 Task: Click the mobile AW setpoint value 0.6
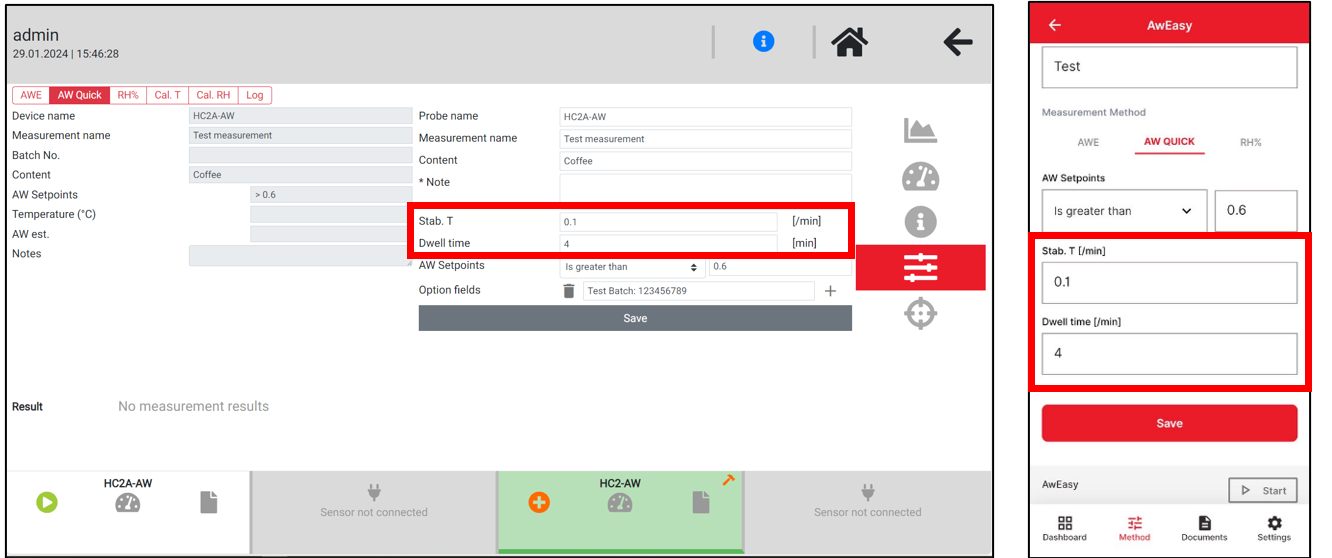pyautogui.click(x=1256, y=211)
